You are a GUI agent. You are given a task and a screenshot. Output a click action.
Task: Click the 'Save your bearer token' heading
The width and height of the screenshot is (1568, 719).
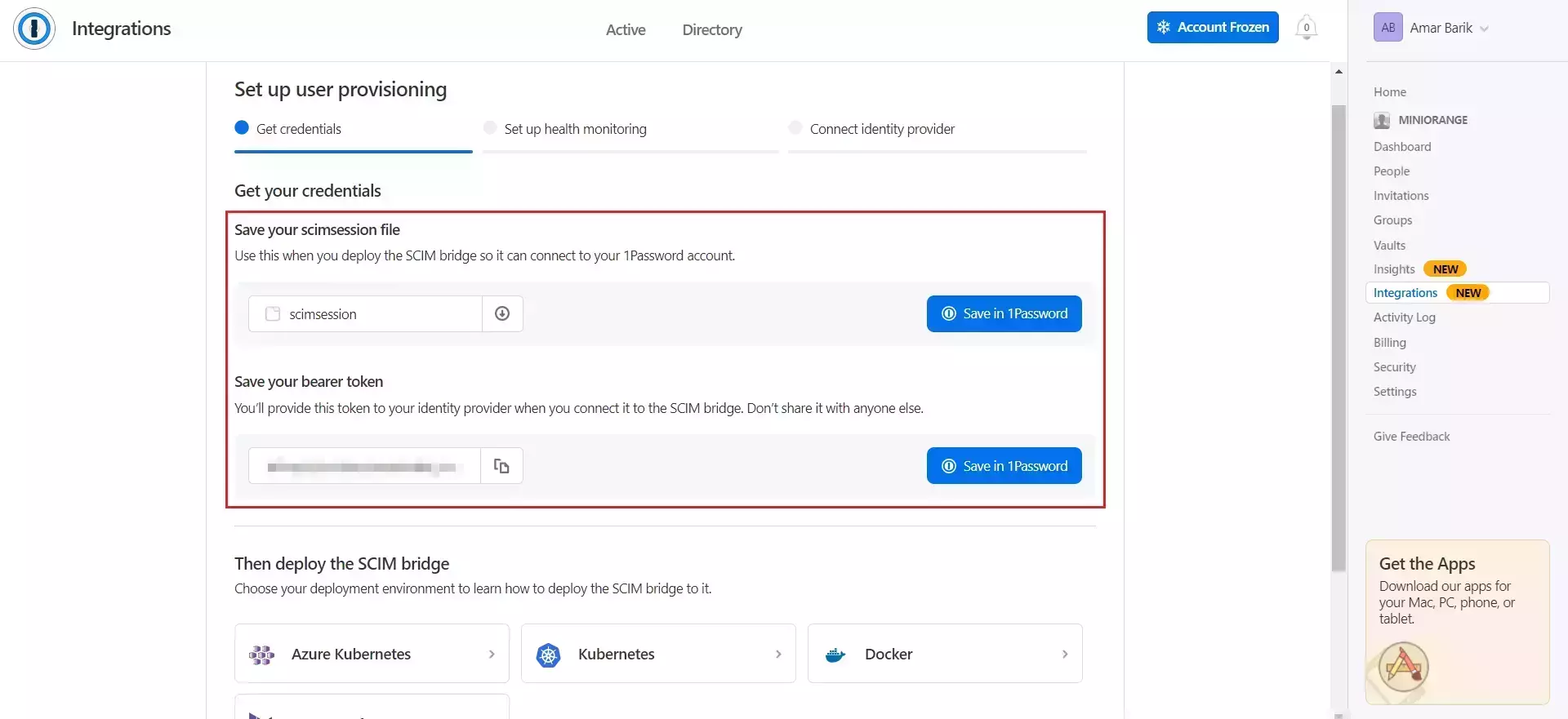coord(309,382)
